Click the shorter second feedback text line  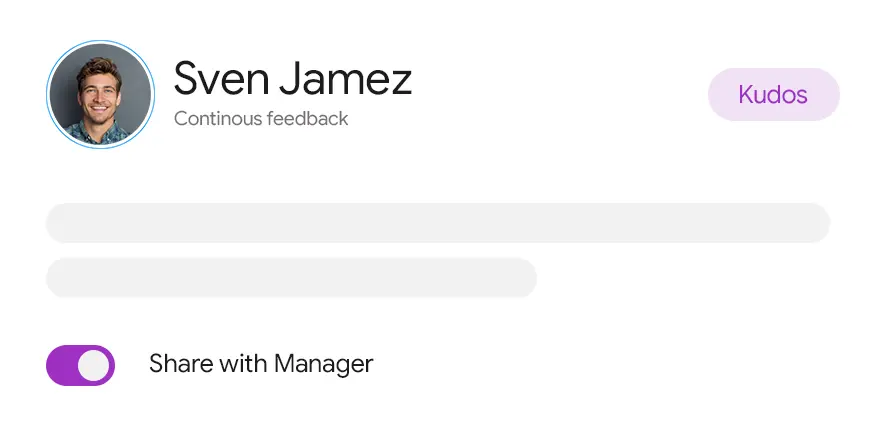[291, 277]
